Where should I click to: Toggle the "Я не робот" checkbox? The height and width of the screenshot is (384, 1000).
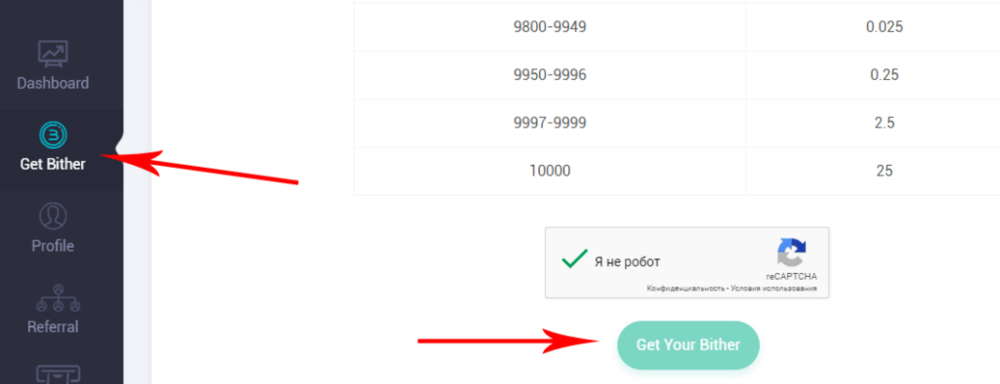click(x=575, y=259)
